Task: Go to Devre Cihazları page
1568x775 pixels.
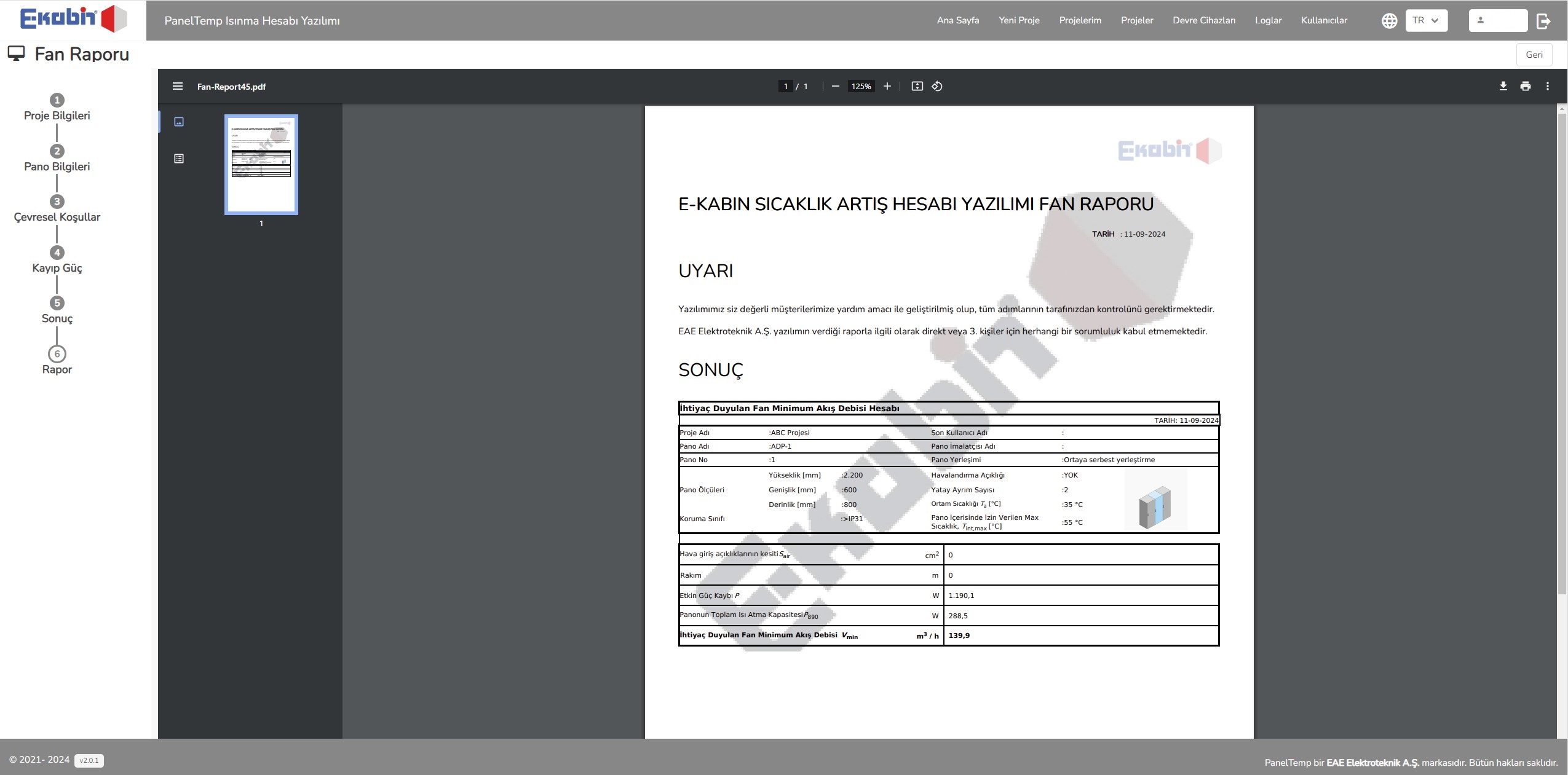Action: click(x=1203, y=20)
